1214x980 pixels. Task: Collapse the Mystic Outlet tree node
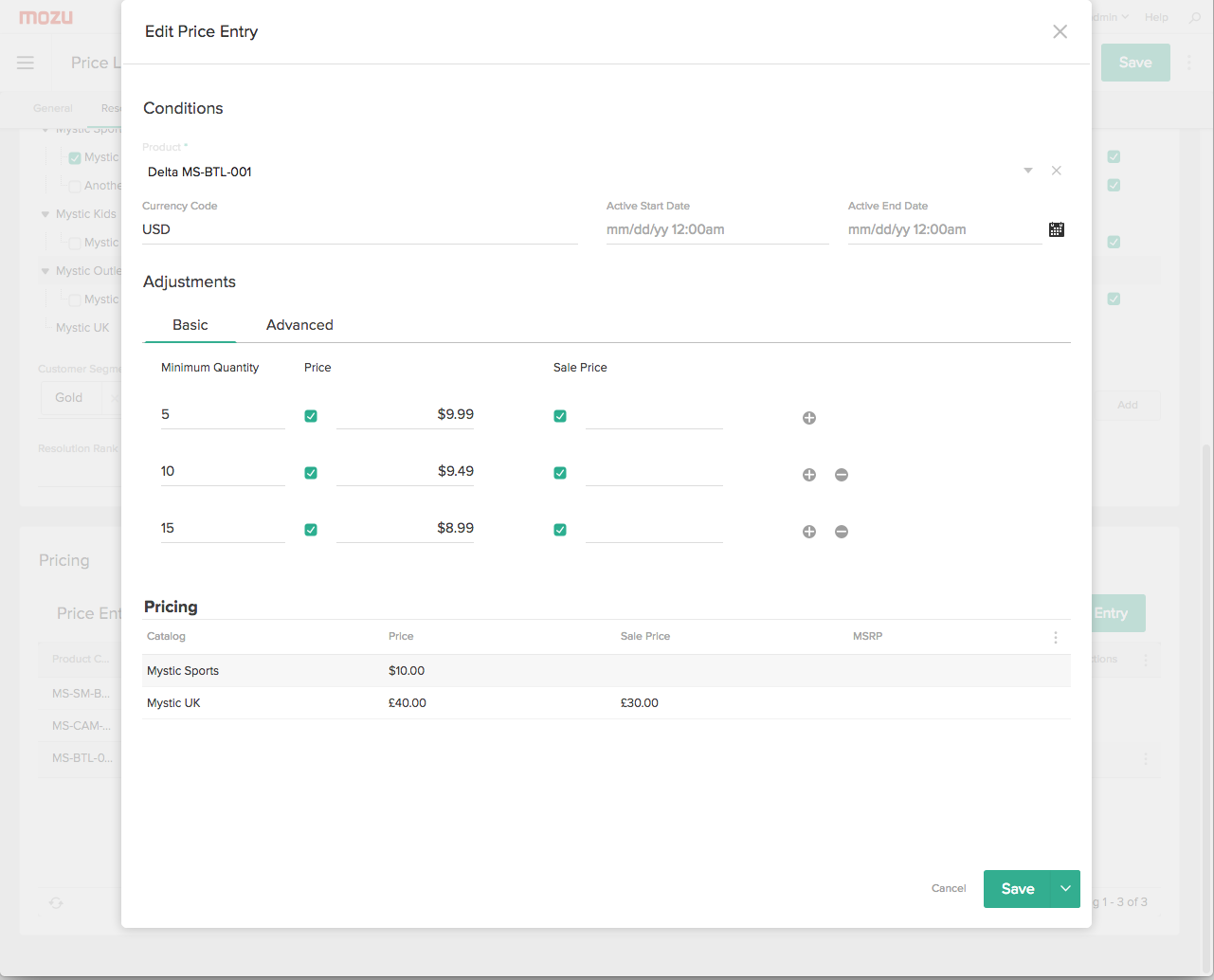point(45,271)
